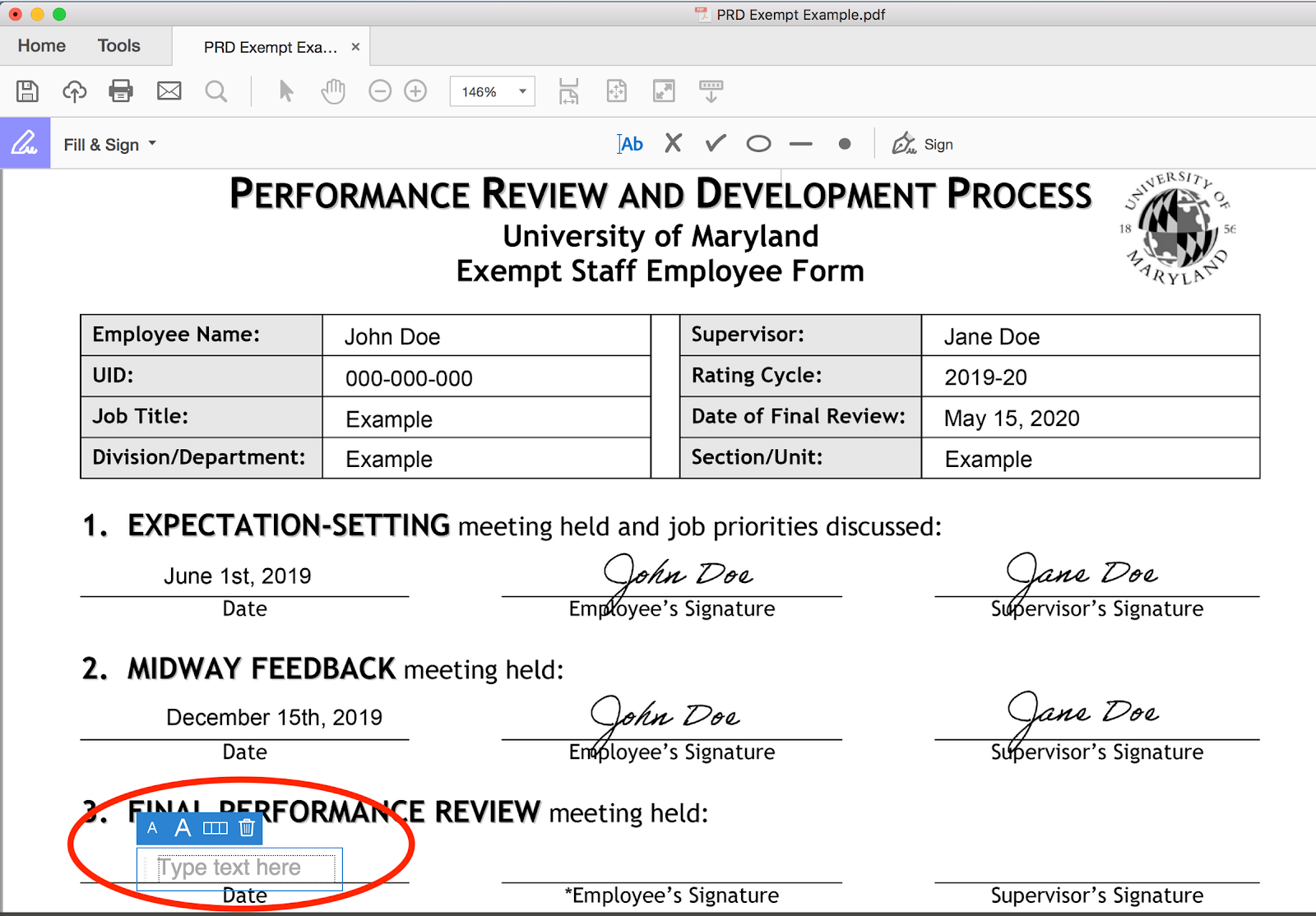The height and width of the screenshot is (916, 1316).
Task: Choose the selection arrow tool
Action: pos(286,91)
